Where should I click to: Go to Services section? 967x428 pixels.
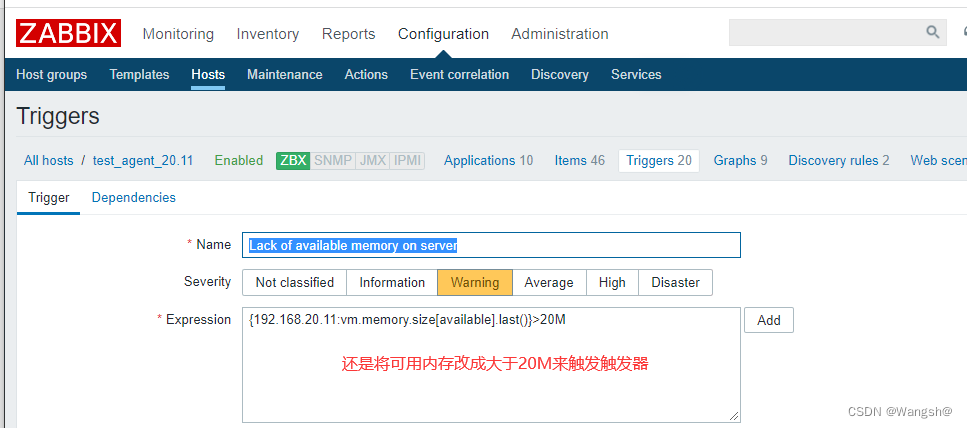coord(636,75)
